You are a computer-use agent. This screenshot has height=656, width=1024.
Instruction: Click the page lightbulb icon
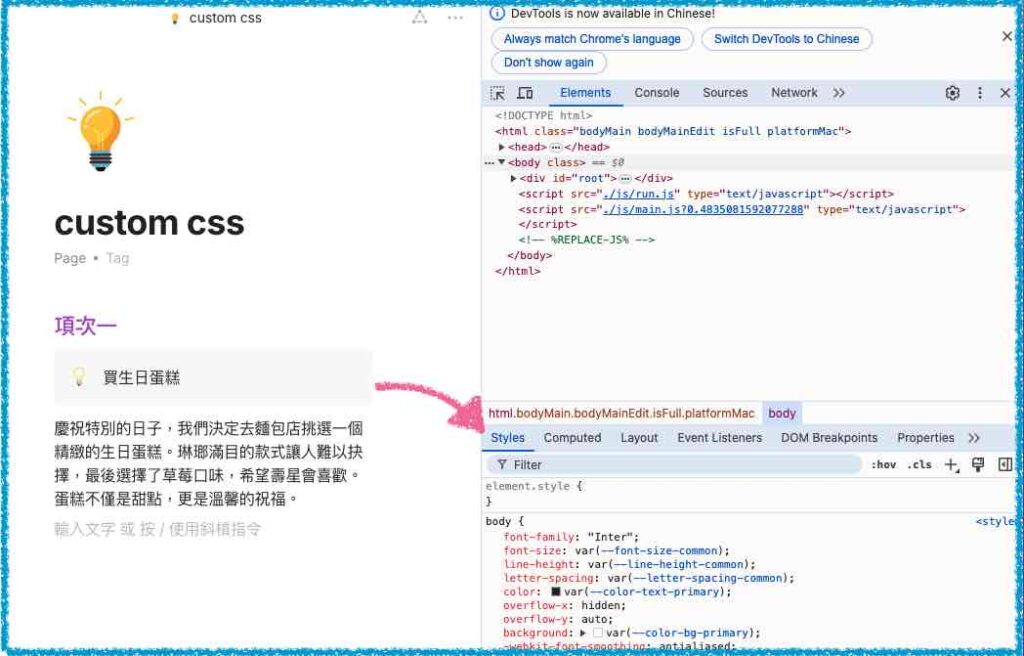[x=100, y=131]
